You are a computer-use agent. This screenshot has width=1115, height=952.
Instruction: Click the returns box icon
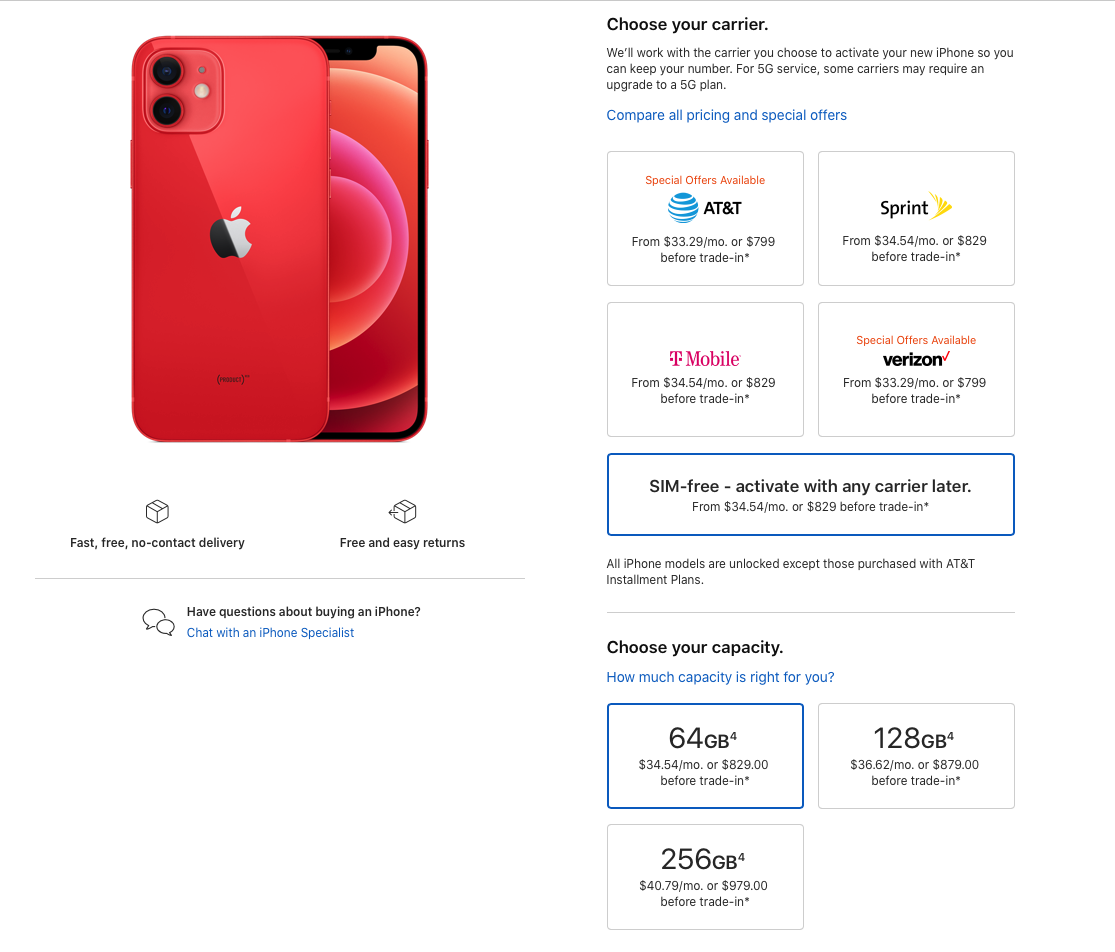point(402,511)
